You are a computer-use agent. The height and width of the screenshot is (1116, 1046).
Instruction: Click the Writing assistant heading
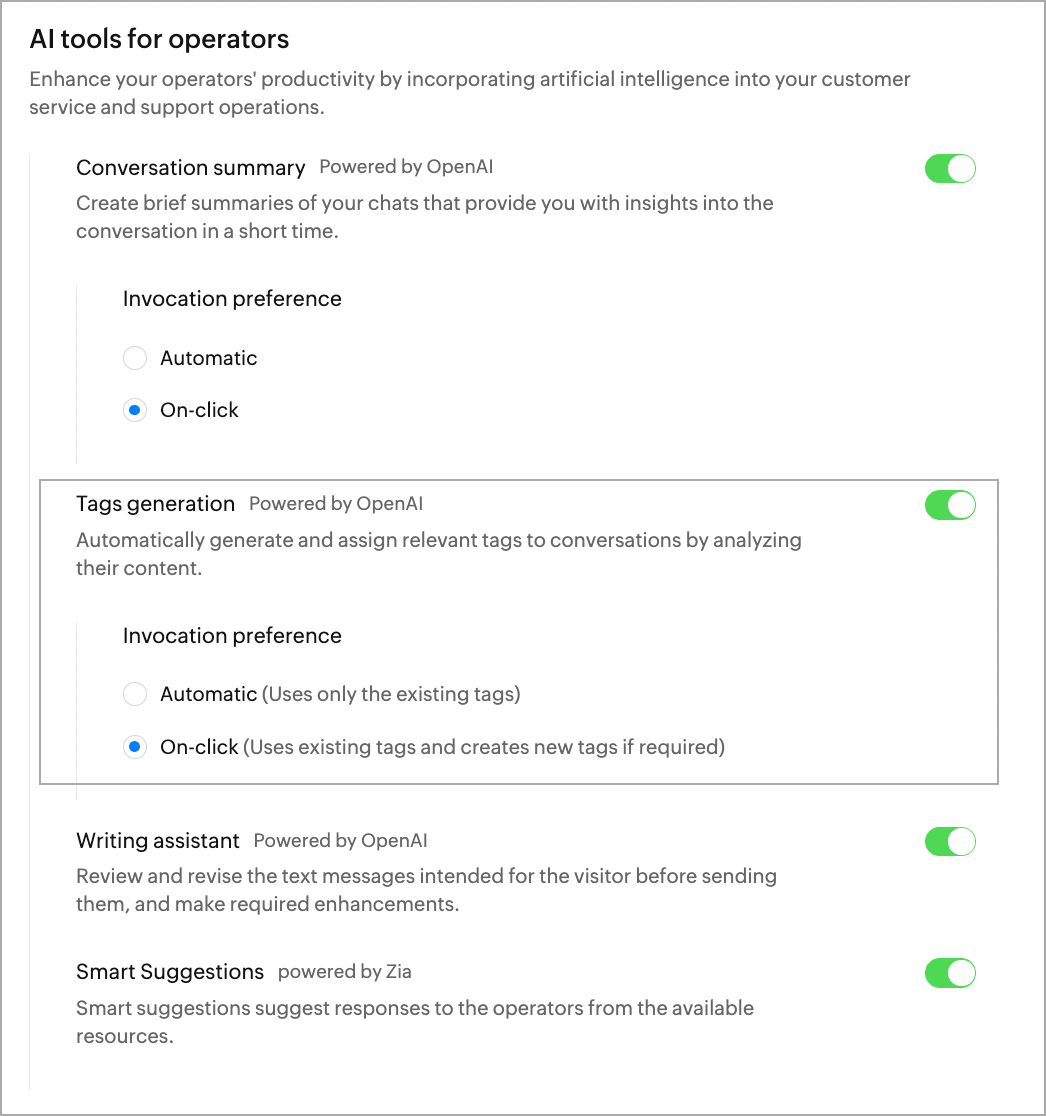click(158, 841)
